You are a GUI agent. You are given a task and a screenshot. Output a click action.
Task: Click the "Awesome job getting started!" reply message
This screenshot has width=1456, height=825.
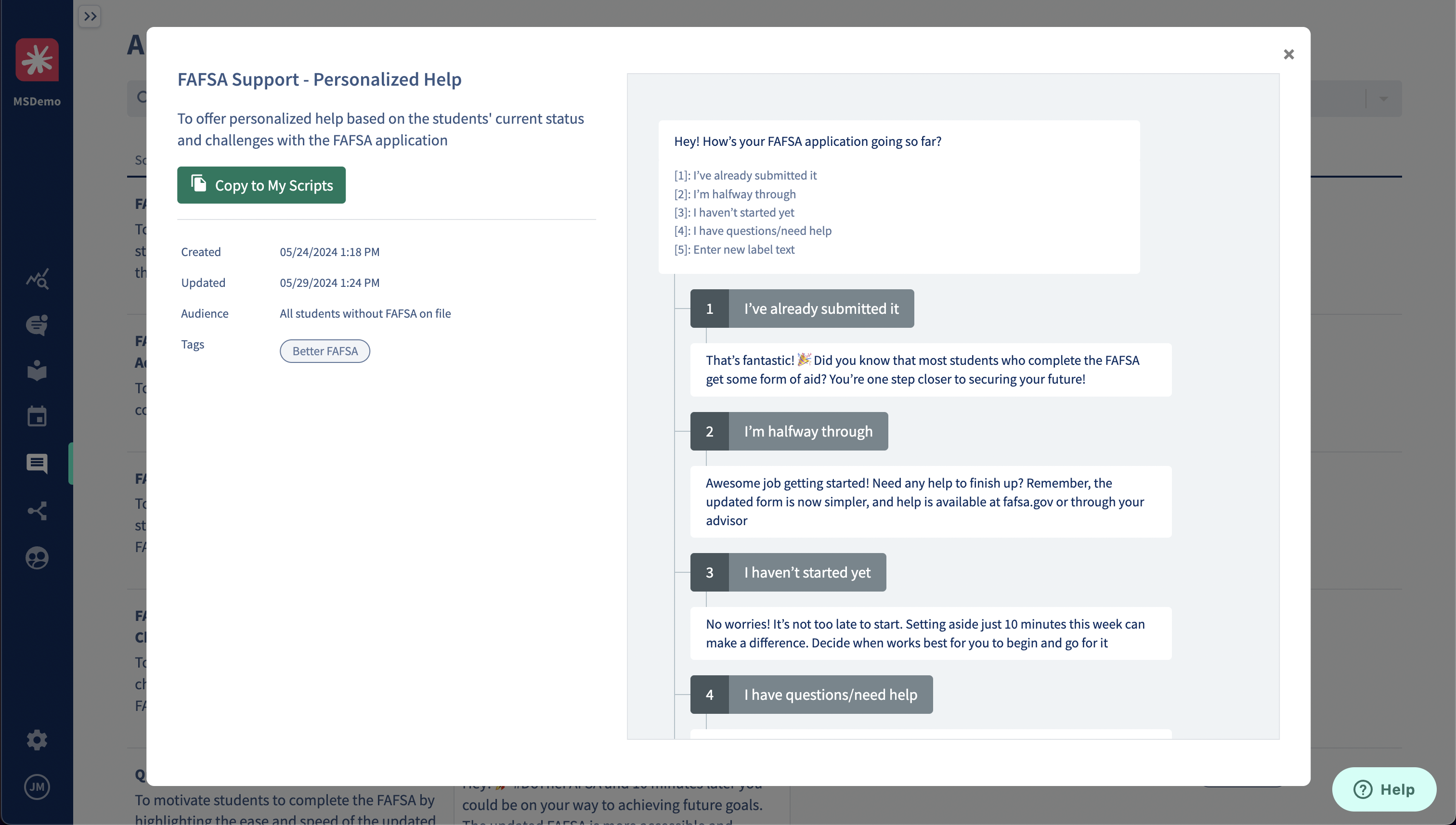[931, 502]
